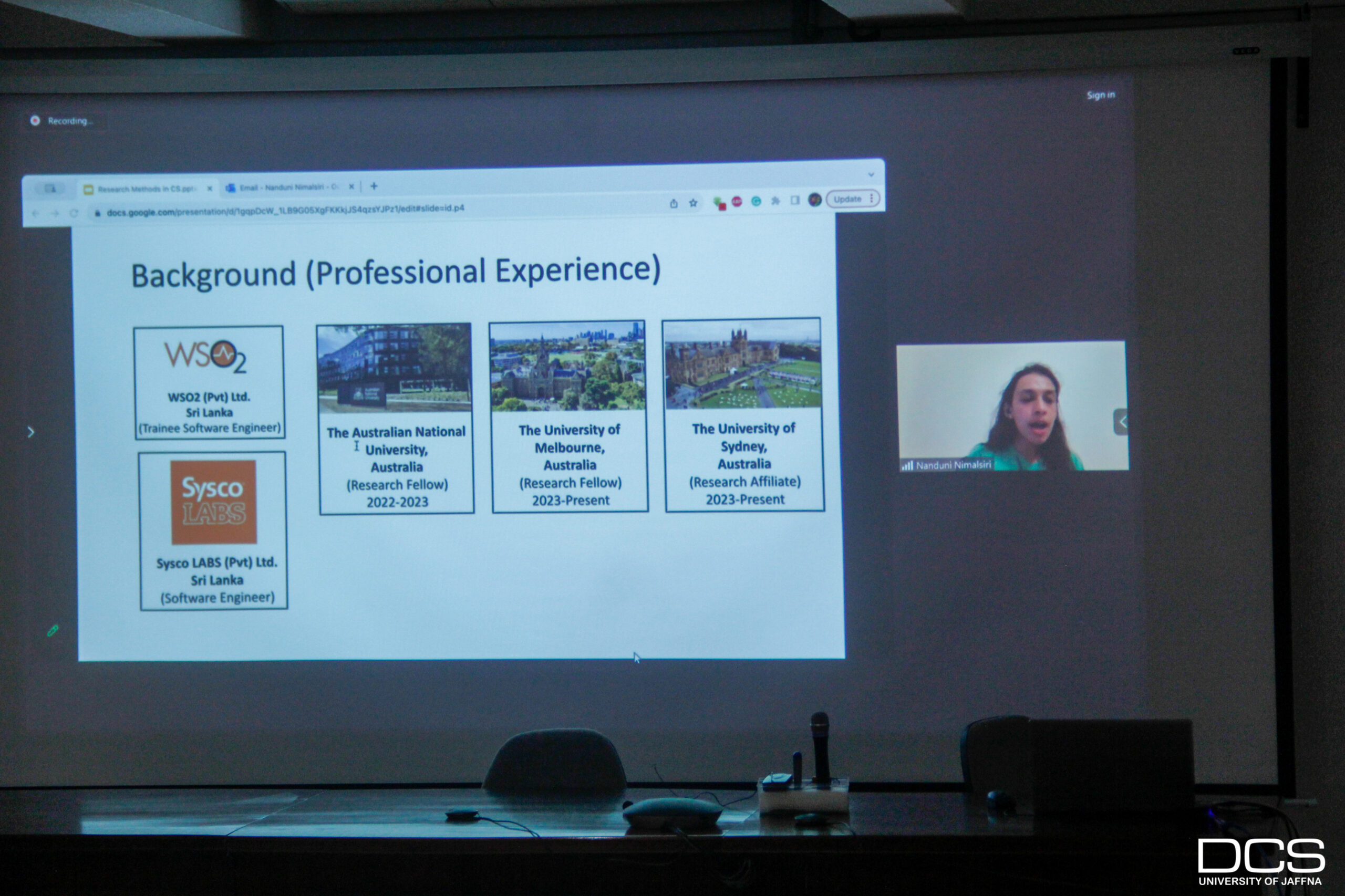The image size is (1345, 896).
Task: Click the University of Sydney photo
Action: (x=742, y=363)
